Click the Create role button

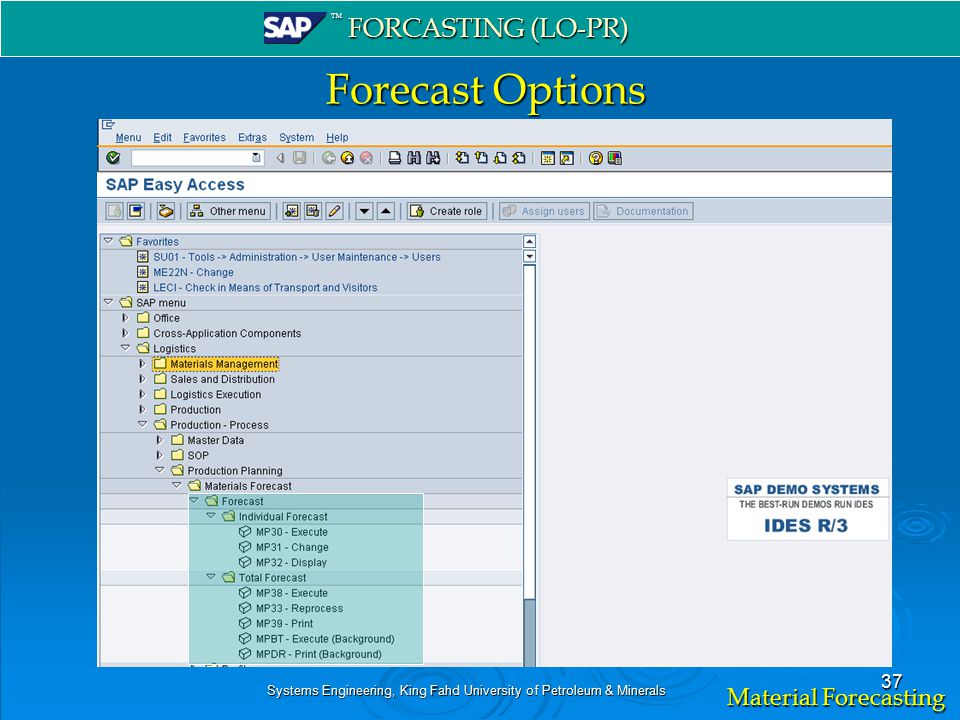(x=447, y=211)
